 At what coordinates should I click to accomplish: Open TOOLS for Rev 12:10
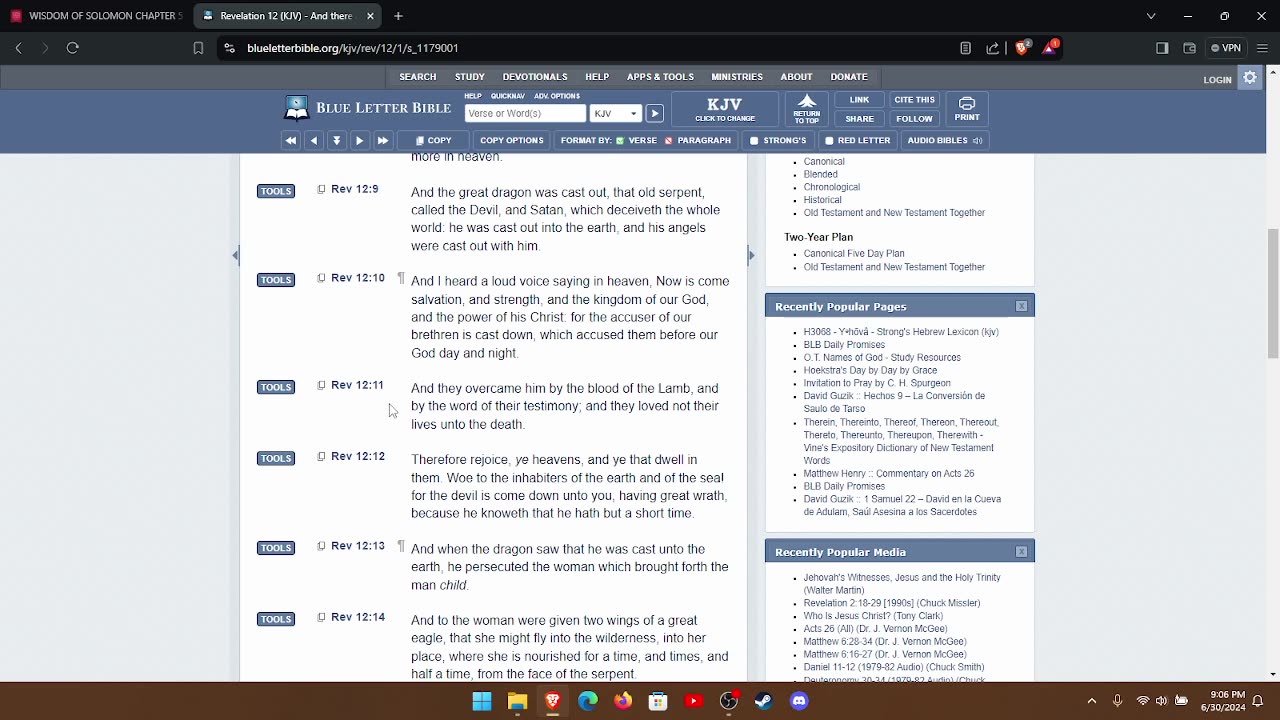point(276,280)
